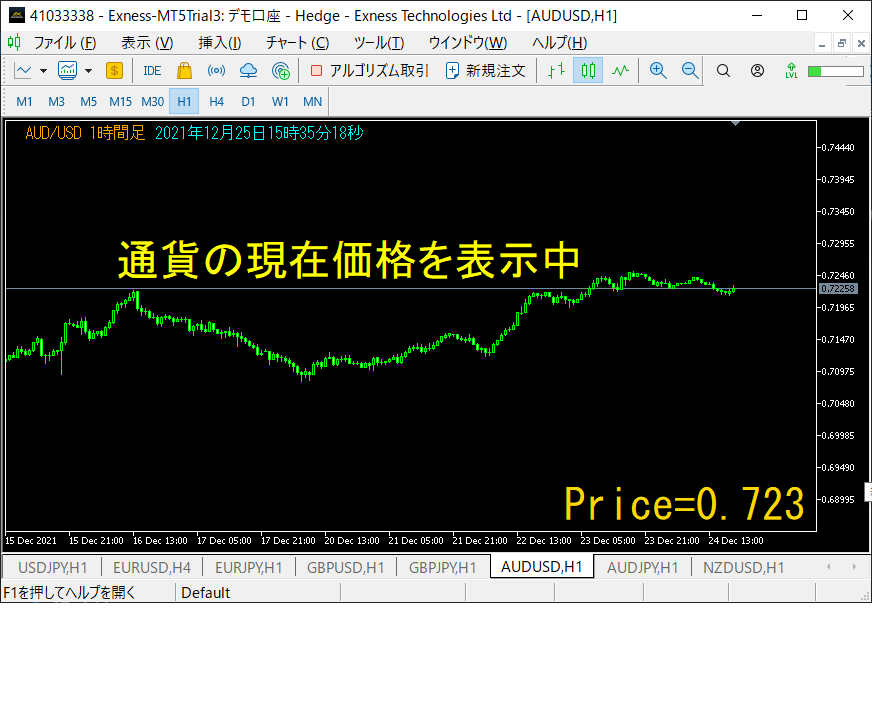Viewport: 872px width, 704px height.
Task: Click the Default profile in status bar
Action: click(x=206, y=593)
